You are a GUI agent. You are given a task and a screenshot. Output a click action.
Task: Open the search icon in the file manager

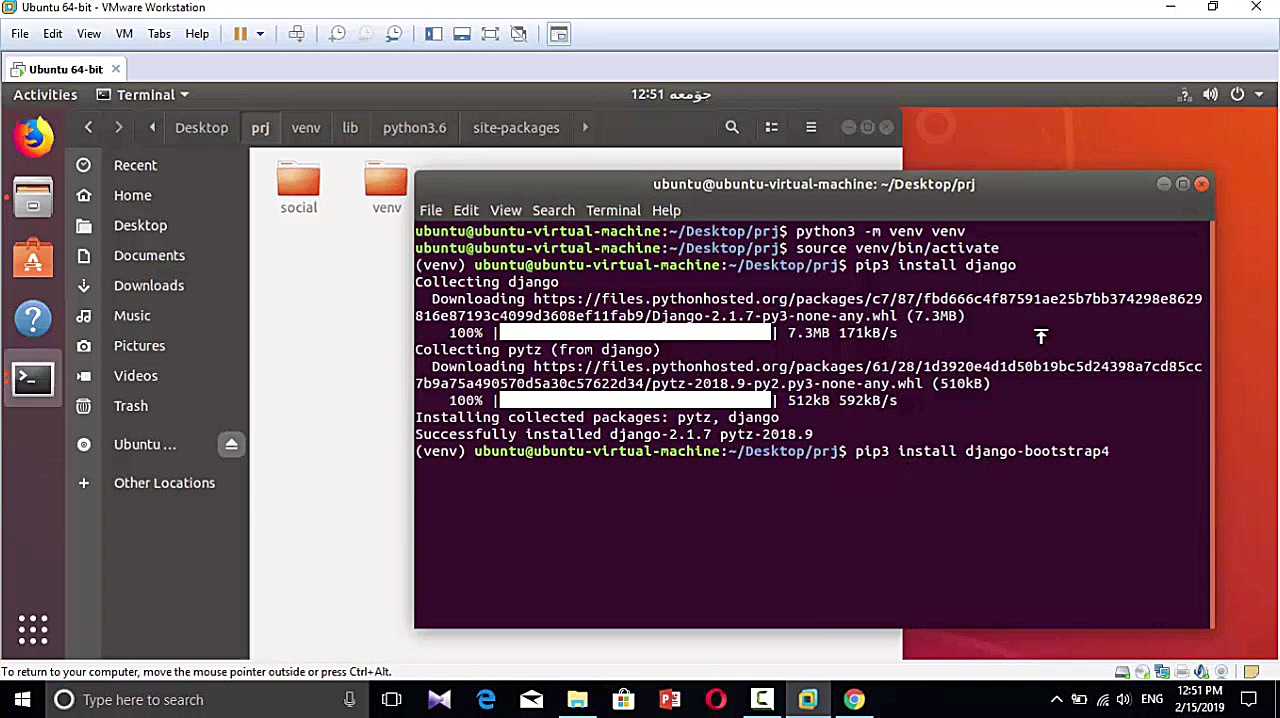click(x=732, y=127)
